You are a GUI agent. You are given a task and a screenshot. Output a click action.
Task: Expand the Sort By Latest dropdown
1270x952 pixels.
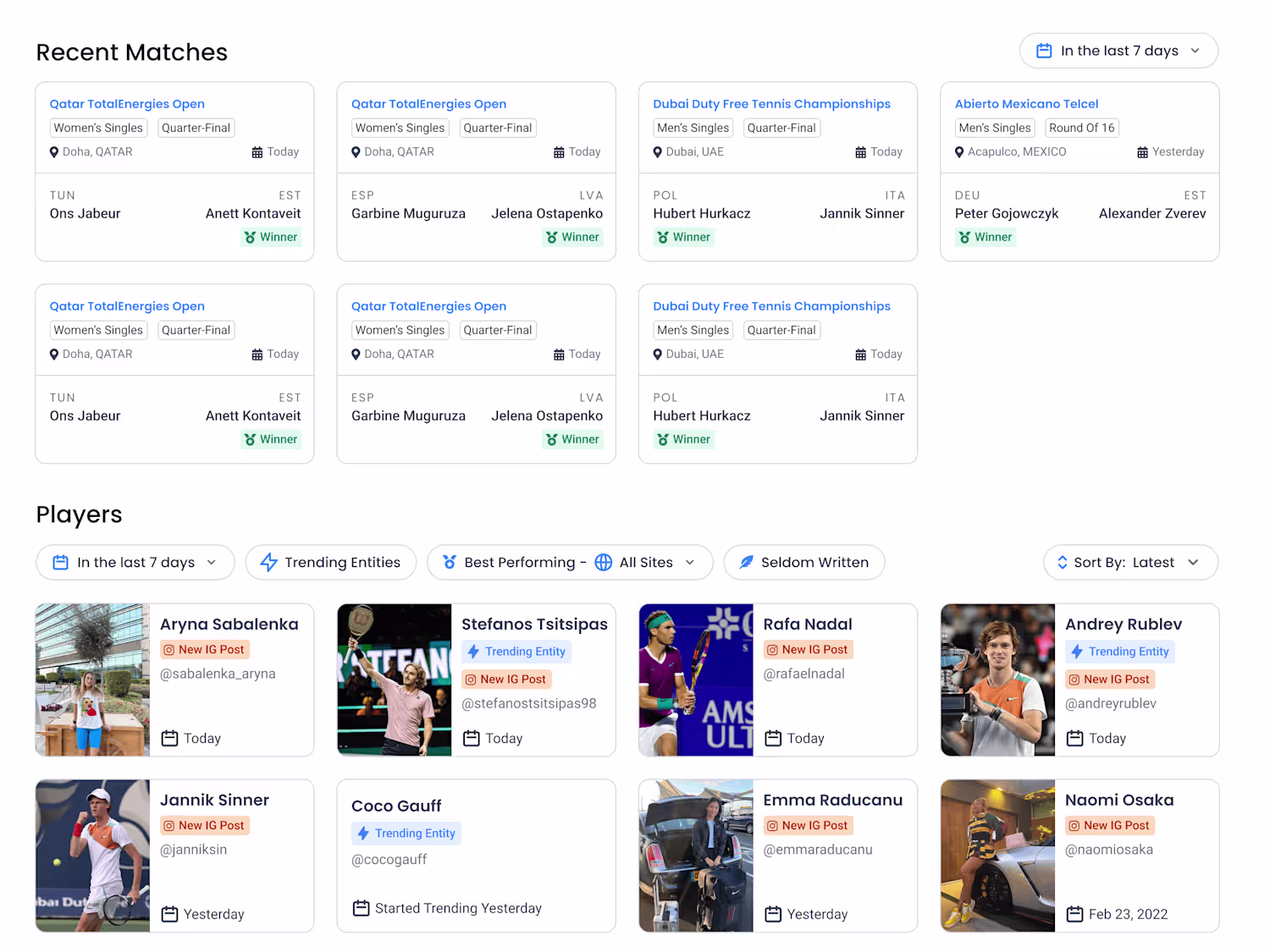click(x=1131, y=563)
